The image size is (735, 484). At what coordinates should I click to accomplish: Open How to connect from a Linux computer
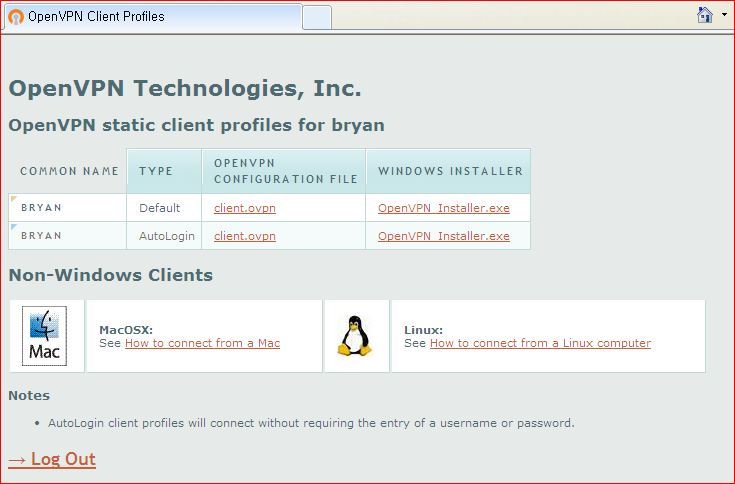click(540, 343)
